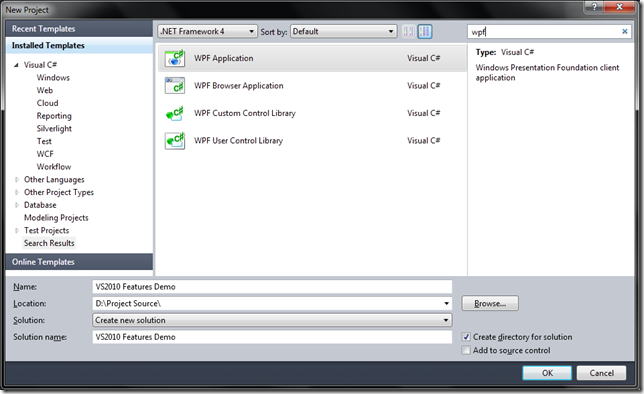The height and width of the screenshot is (394, 644).
Task: Click into the project Name field
Action: 272,287
